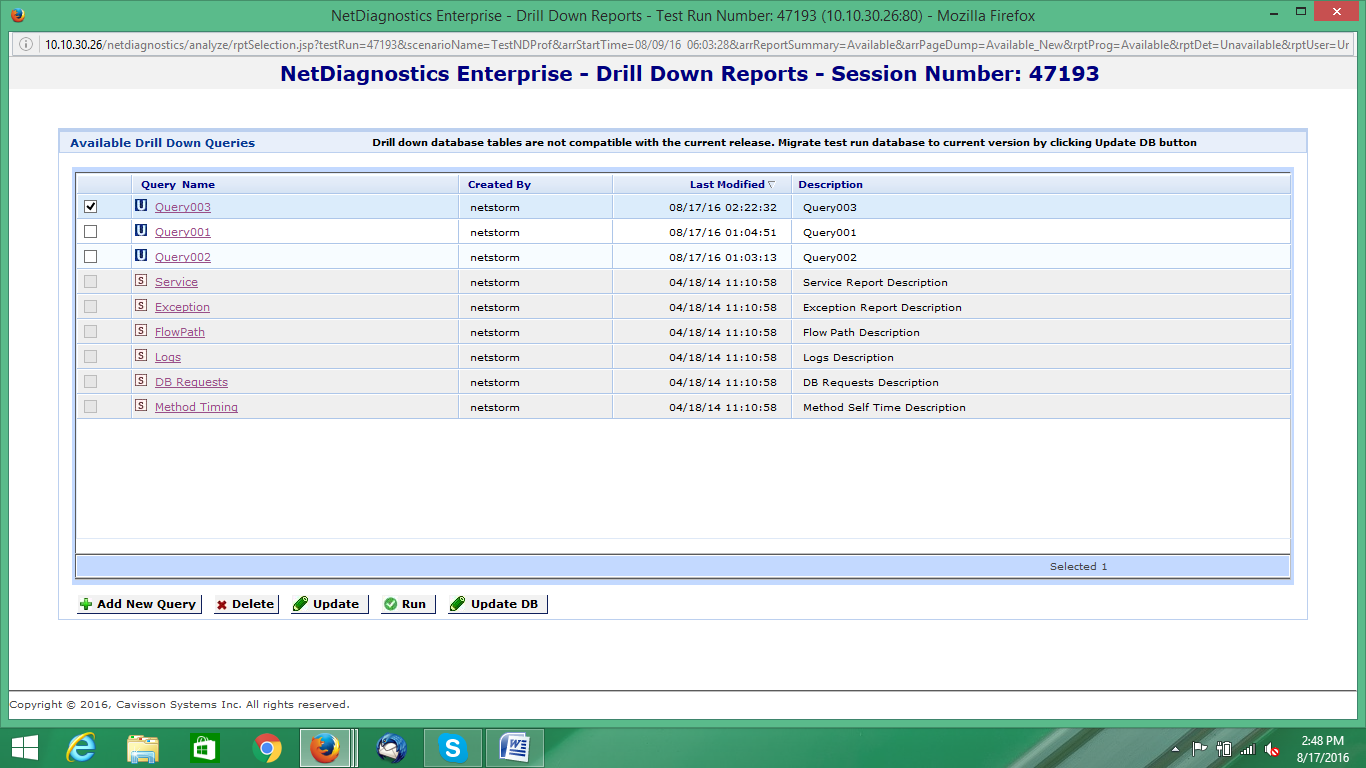Open the FlowPath report link
This screenshot has height=768, width=1366.
click(x=180, y=332)
